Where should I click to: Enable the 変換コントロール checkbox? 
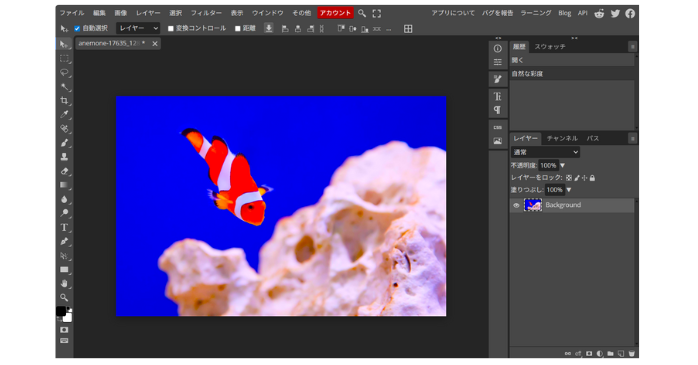coord(170,28)
